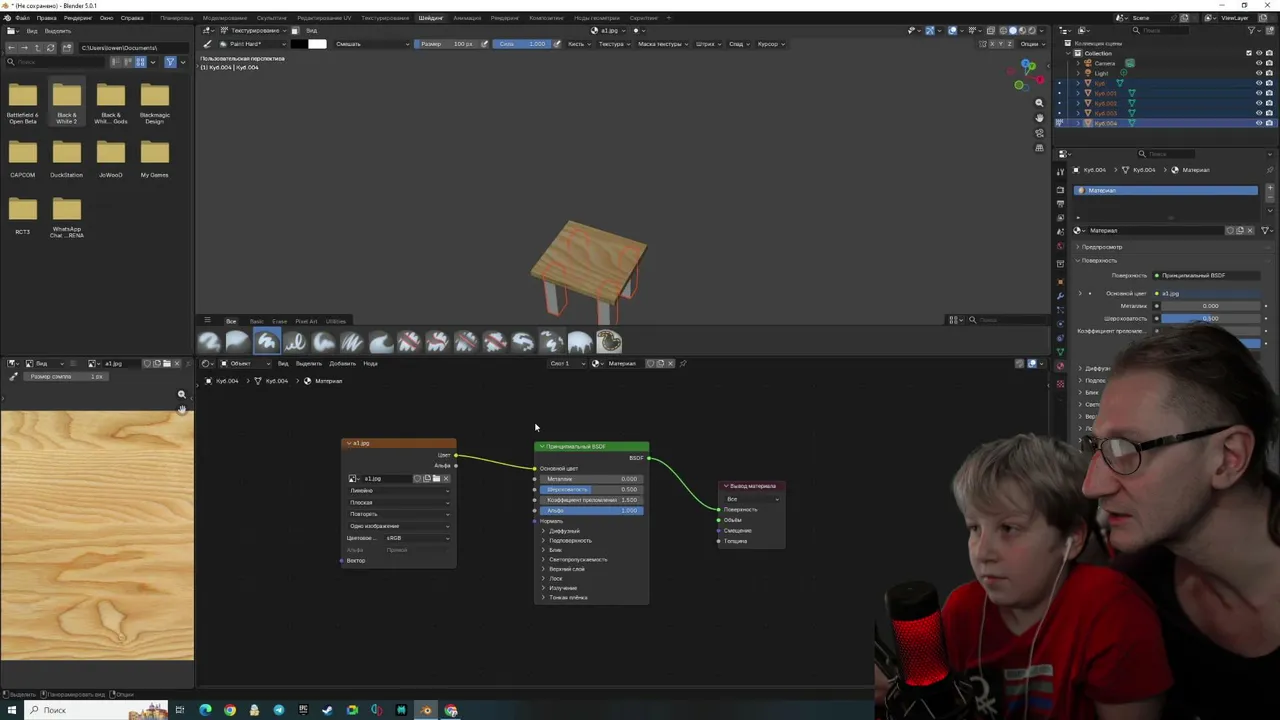
Task: Add a material slot with the plus button
Action: (1270, 188)
